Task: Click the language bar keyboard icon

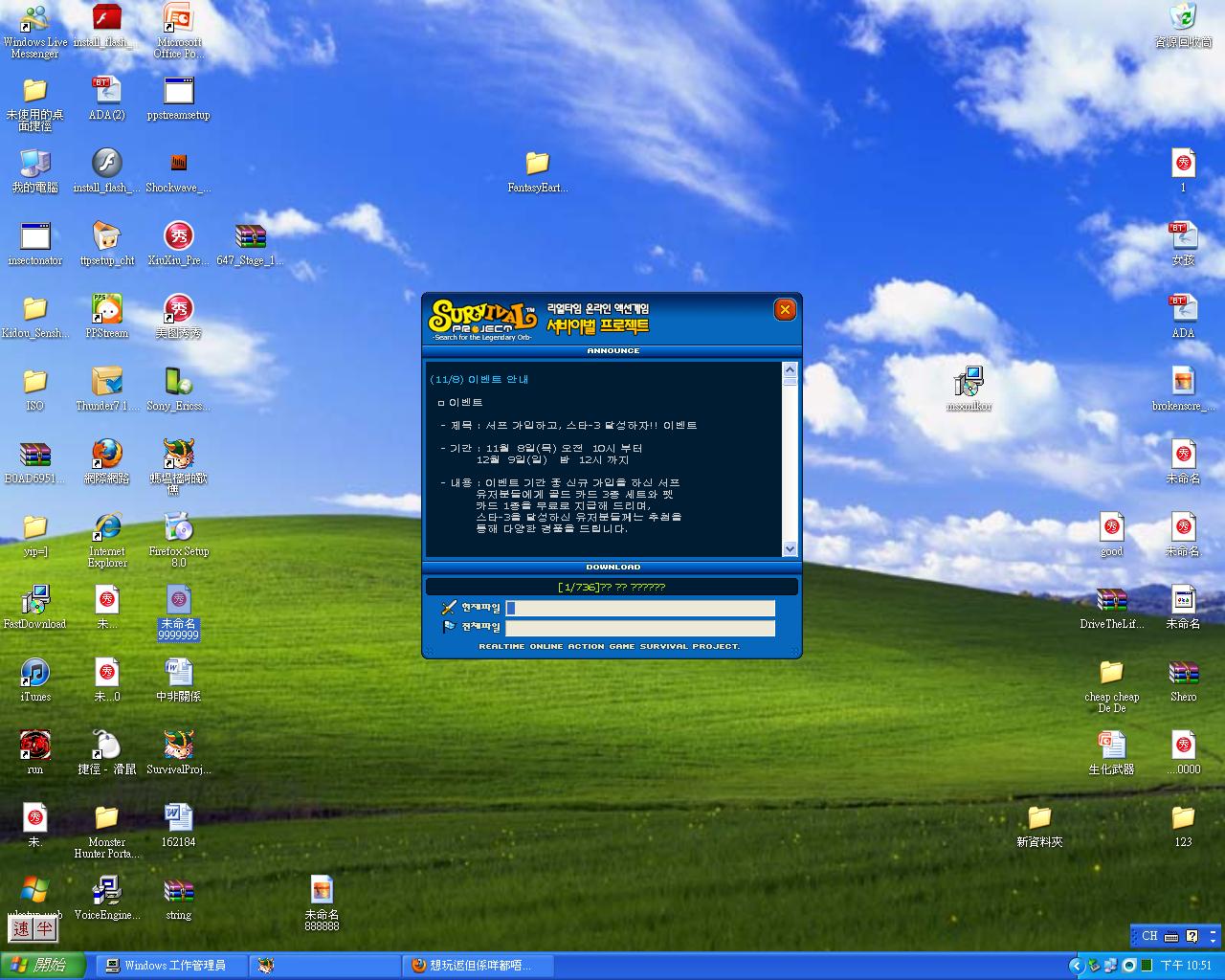Action: pos(1170,936)
